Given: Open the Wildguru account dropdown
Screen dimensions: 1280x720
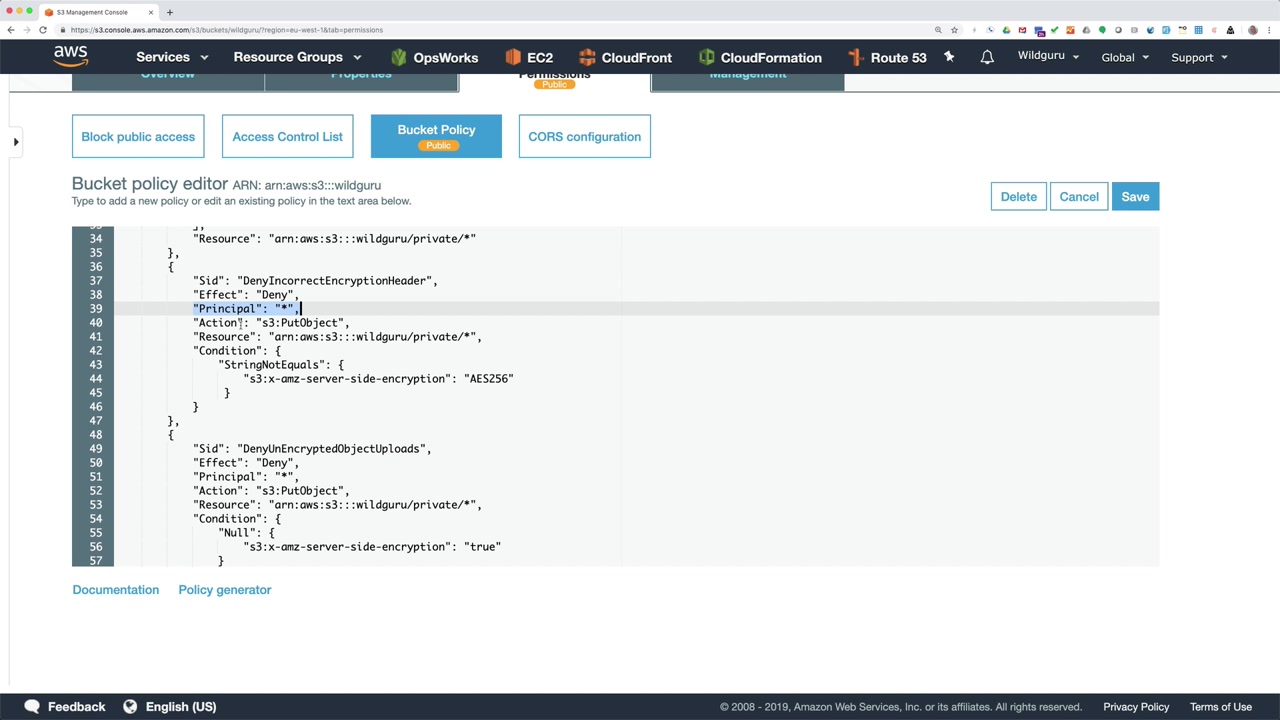Looking at the screenshot, I should [1048, 56].
